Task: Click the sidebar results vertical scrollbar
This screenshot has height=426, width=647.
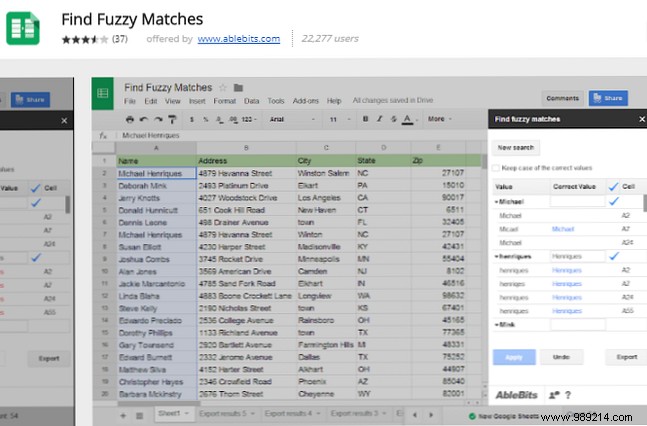Action: [x=645, y=203]
